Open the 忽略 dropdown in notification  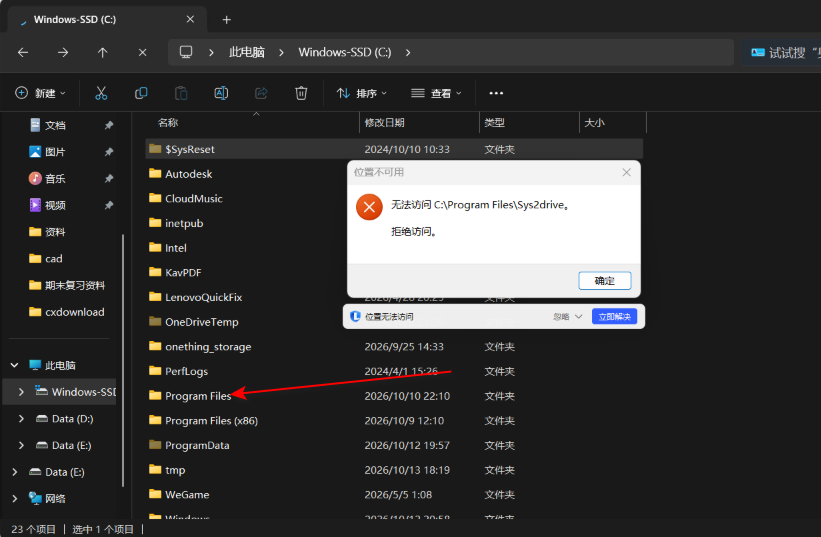(x=568, y=317)
